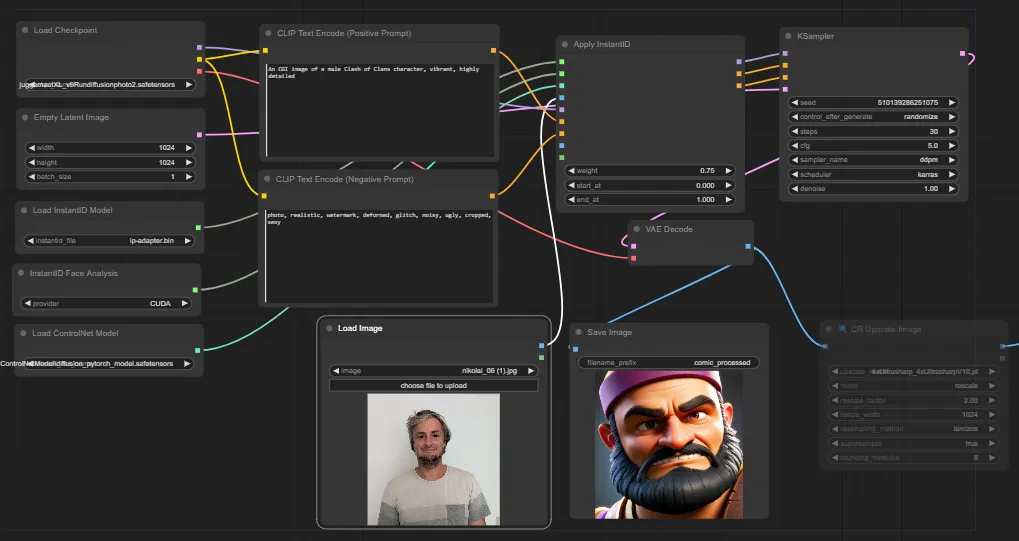Decrease steps with its left arrow
1019x541 pixels.
[x=795, y=131]
